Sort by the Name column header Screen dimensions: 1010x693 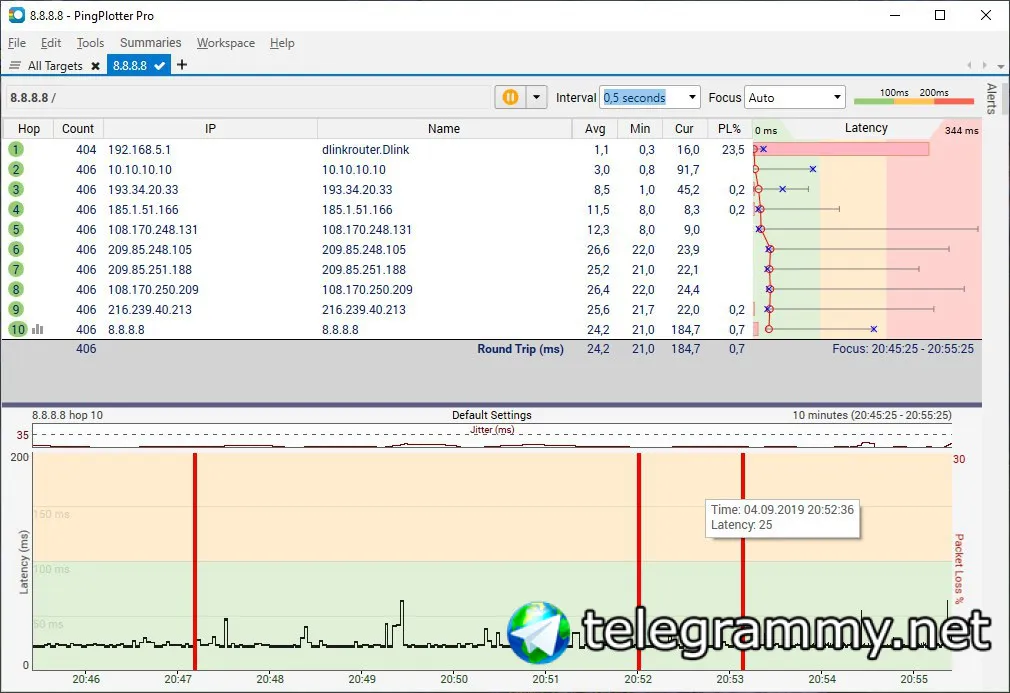coord(444,129)
